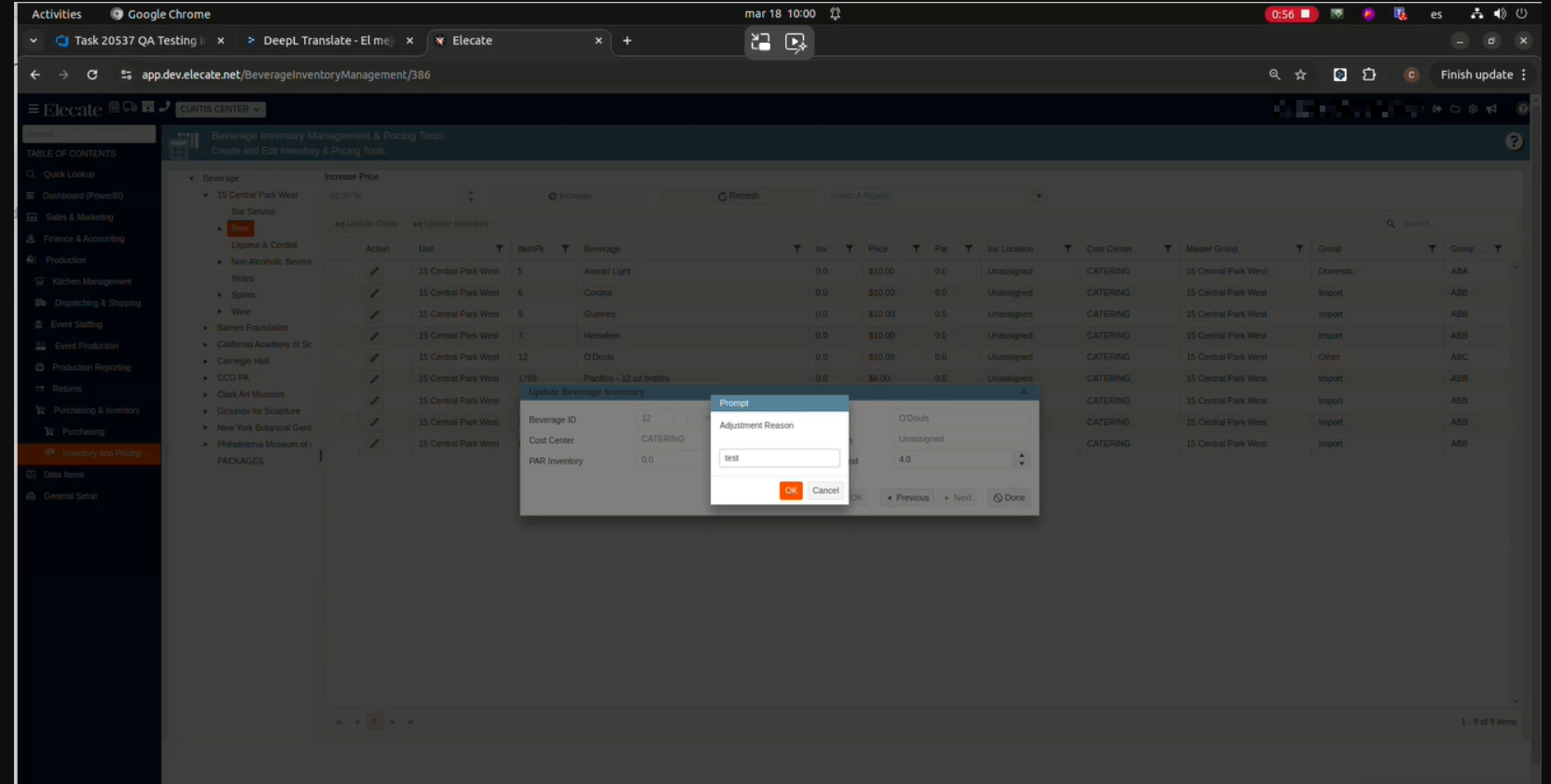
Task: Check the checkbox for Amstel Light row
Action: pos(340,271)
